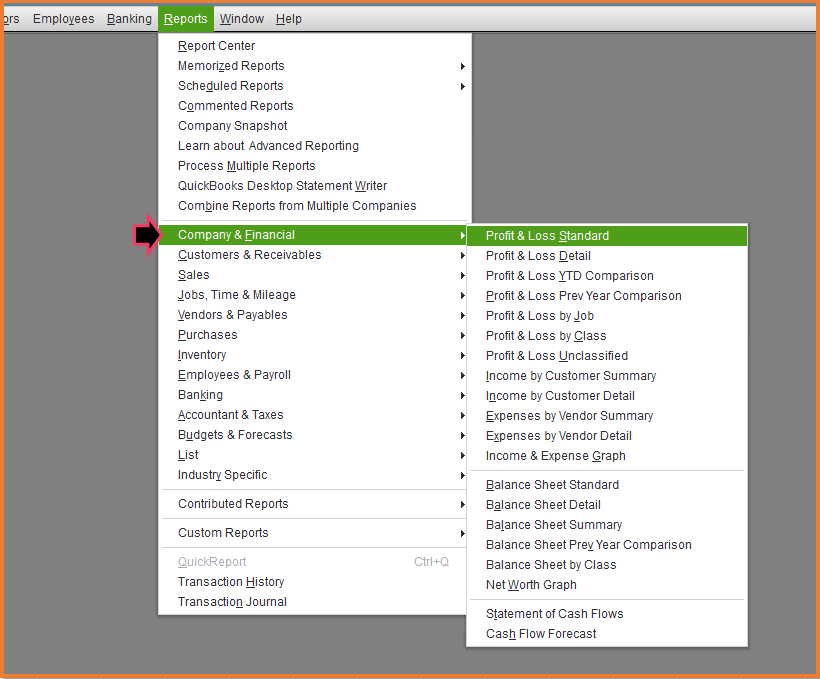Choose Balance Sheet by Class
820x679 pixels.
[607, 565]
